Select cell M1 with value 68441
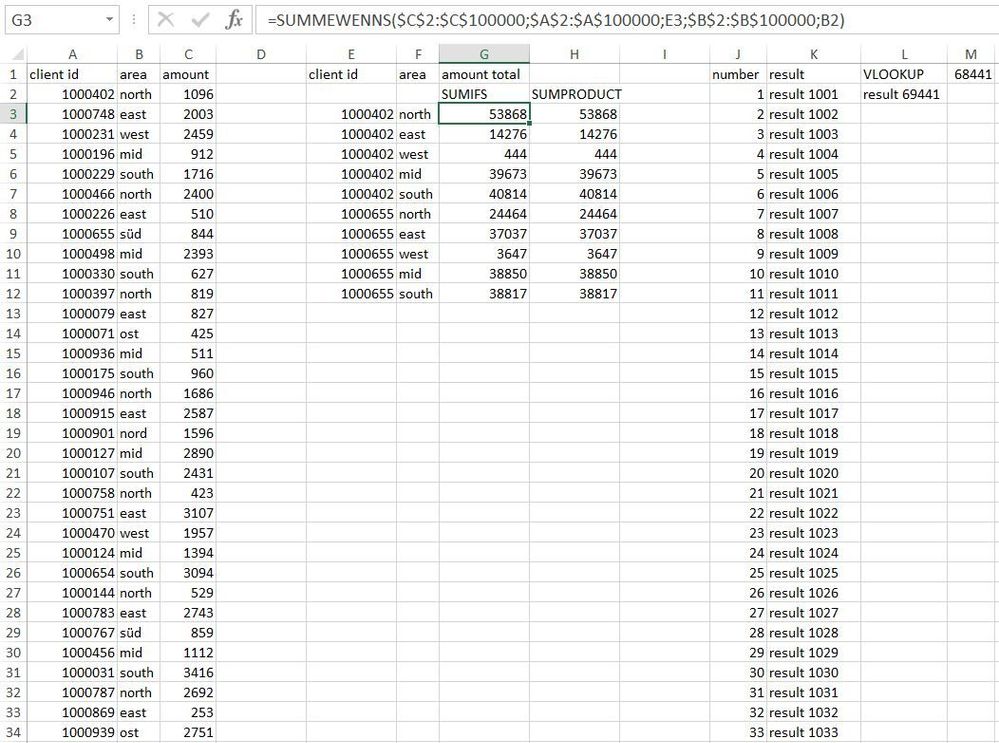This screenshot has height=743, width=999. [x=972, y=74]
